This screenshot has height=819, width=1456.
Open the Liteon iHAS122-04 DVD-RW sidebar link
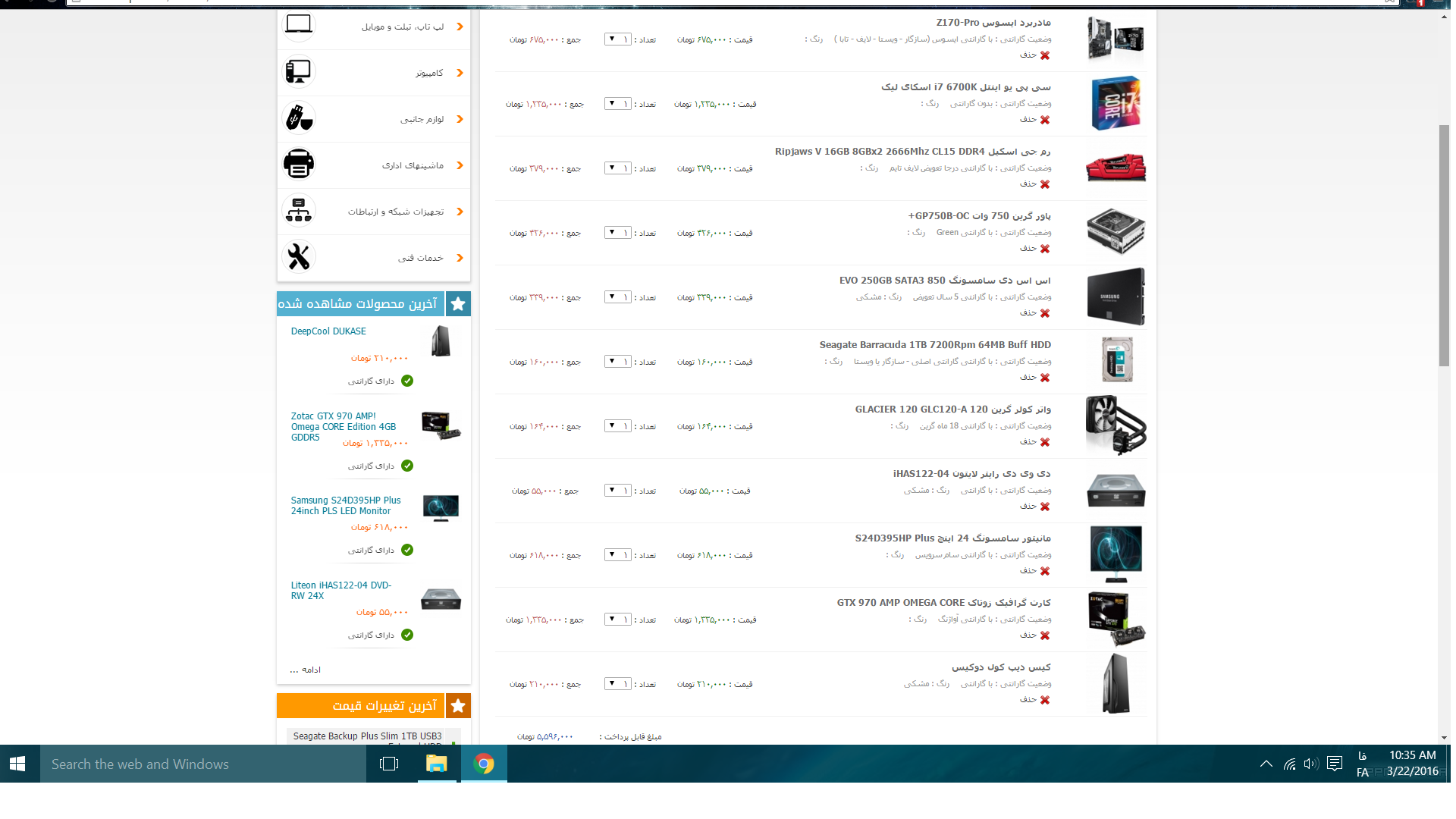[x=341, y=591]
